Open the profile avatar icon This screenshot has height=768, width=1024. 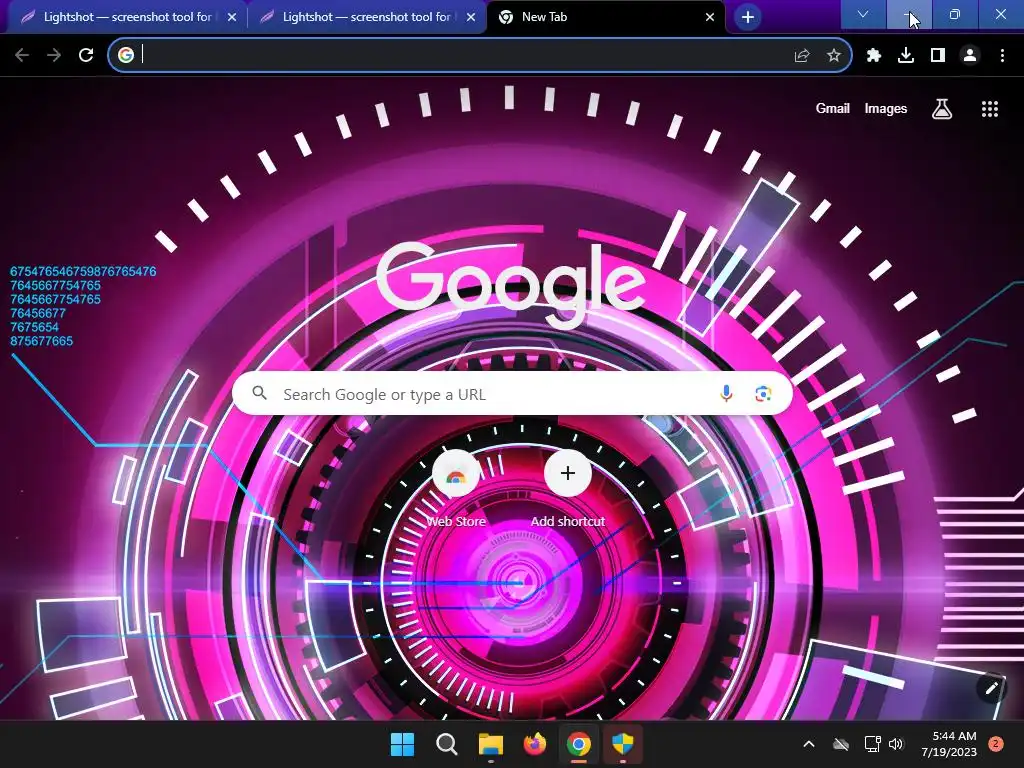pos(970,56)
